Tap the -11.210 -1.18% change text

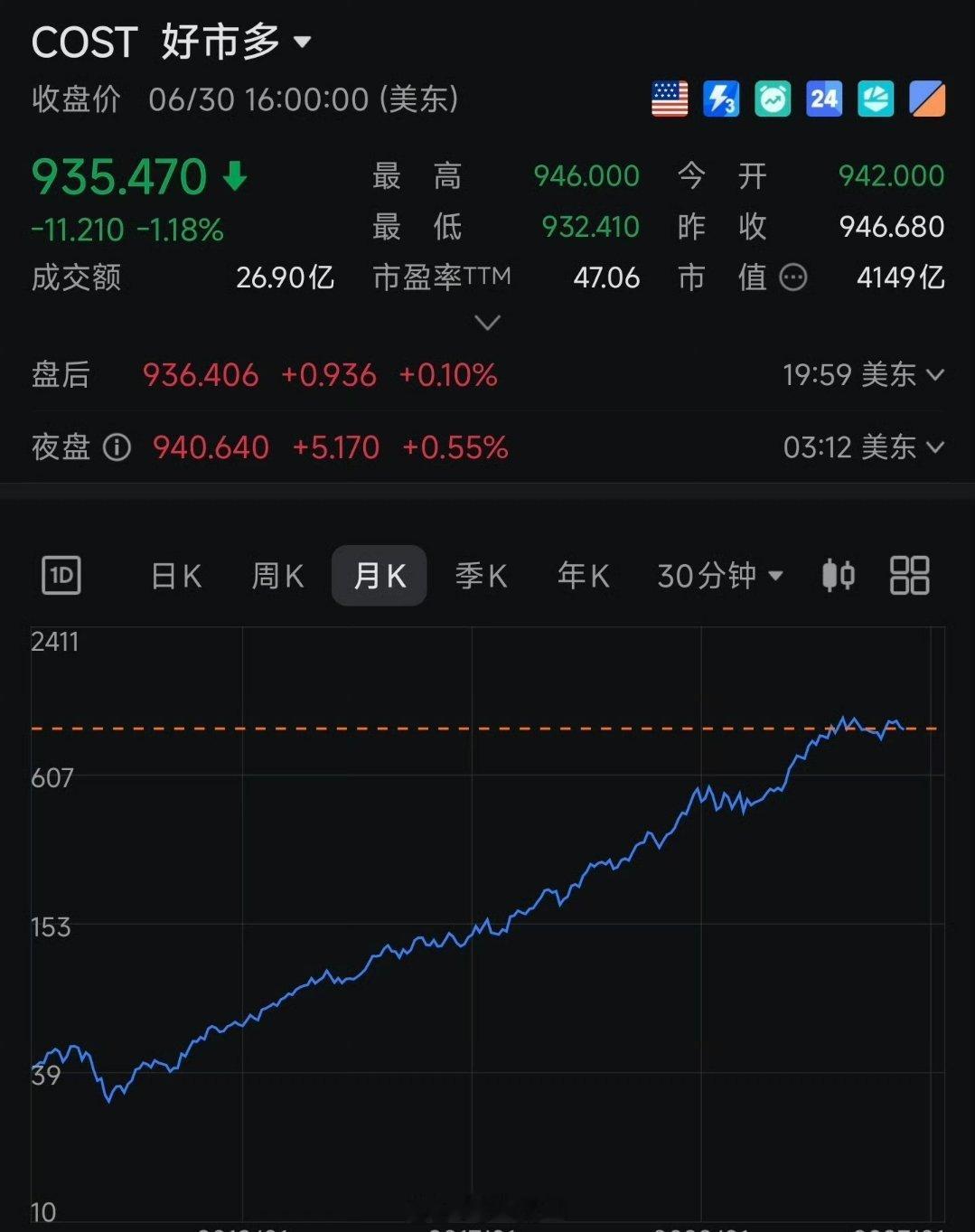[127, 230]
